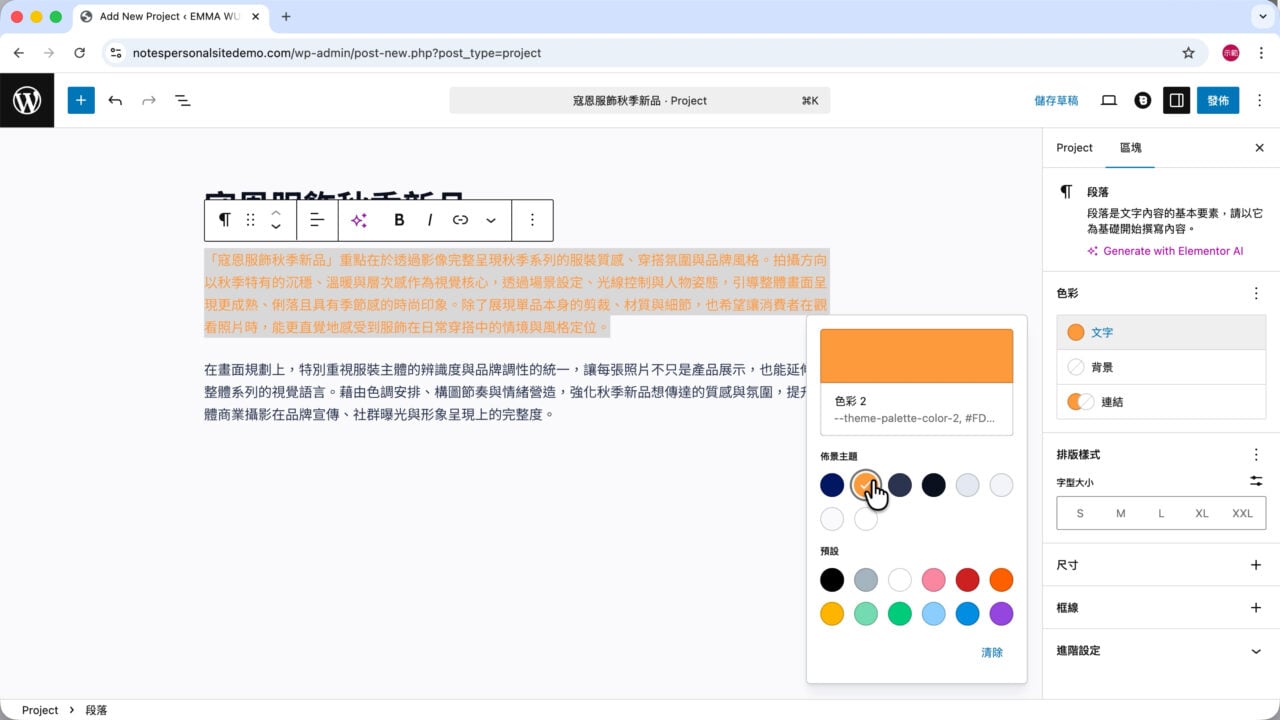Undo the last edit
Viewport: 1280px width, 720px height.
tap(115, 100)
